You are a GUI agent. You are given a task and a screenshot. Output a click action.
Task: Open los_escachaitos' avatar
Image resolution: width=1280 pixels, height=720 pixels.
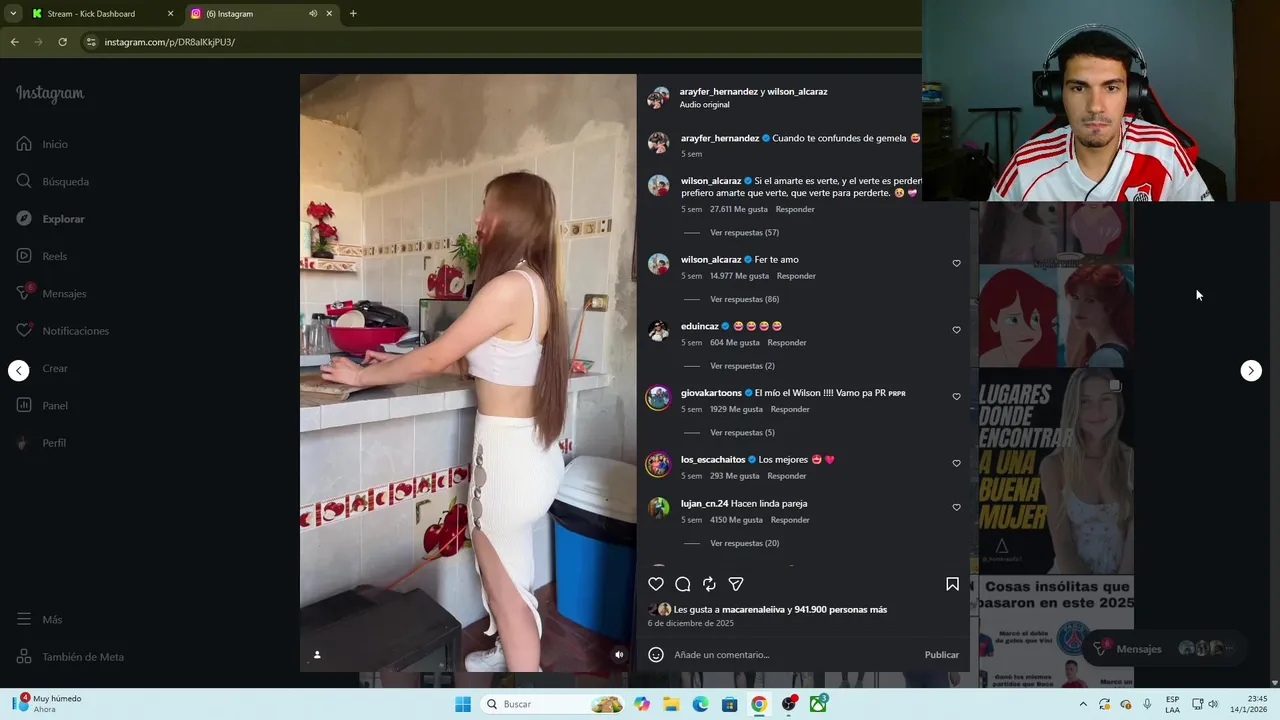tap(658, 464)
